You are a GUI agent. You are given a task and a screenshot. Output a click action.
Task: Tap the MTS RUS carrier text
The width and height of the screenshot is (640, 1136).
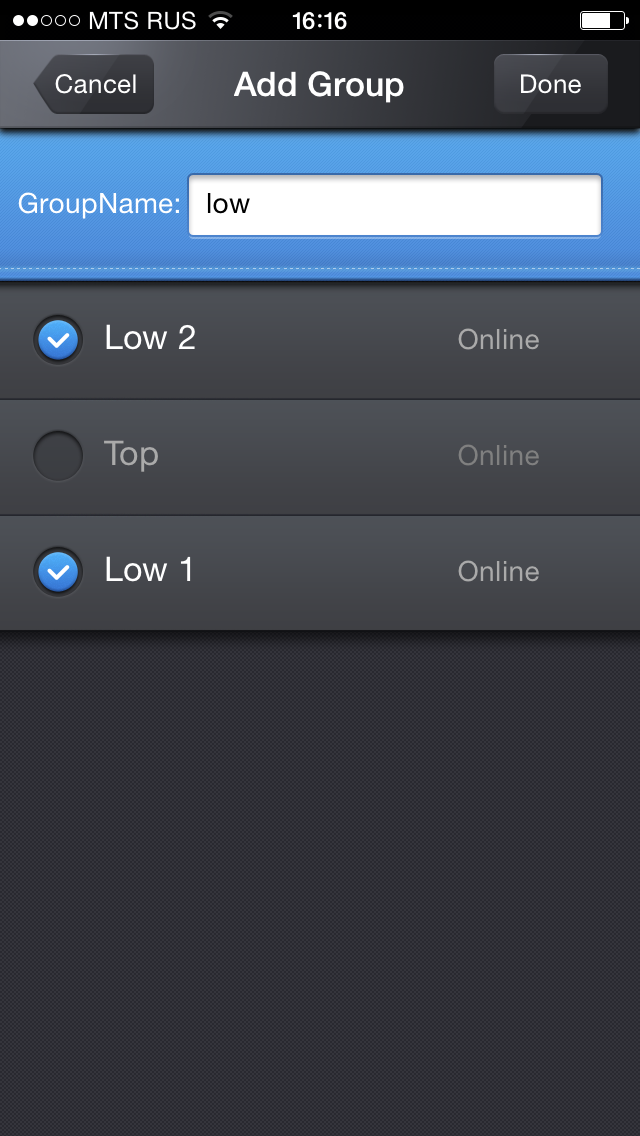pyautogui.click(x=142, y=20)
